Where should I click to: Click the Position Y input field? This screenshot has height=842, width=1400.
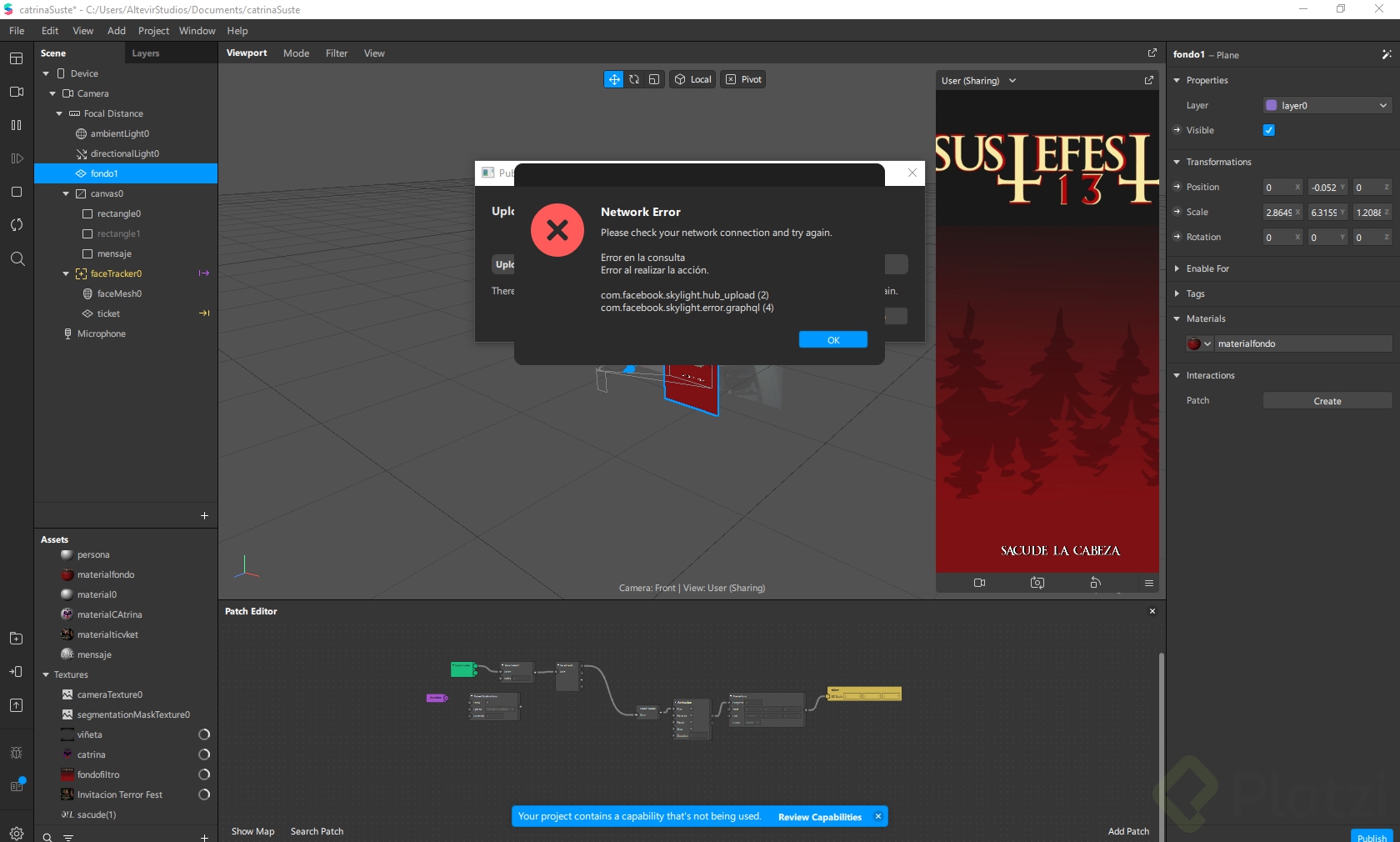[x=1327, y=188]
